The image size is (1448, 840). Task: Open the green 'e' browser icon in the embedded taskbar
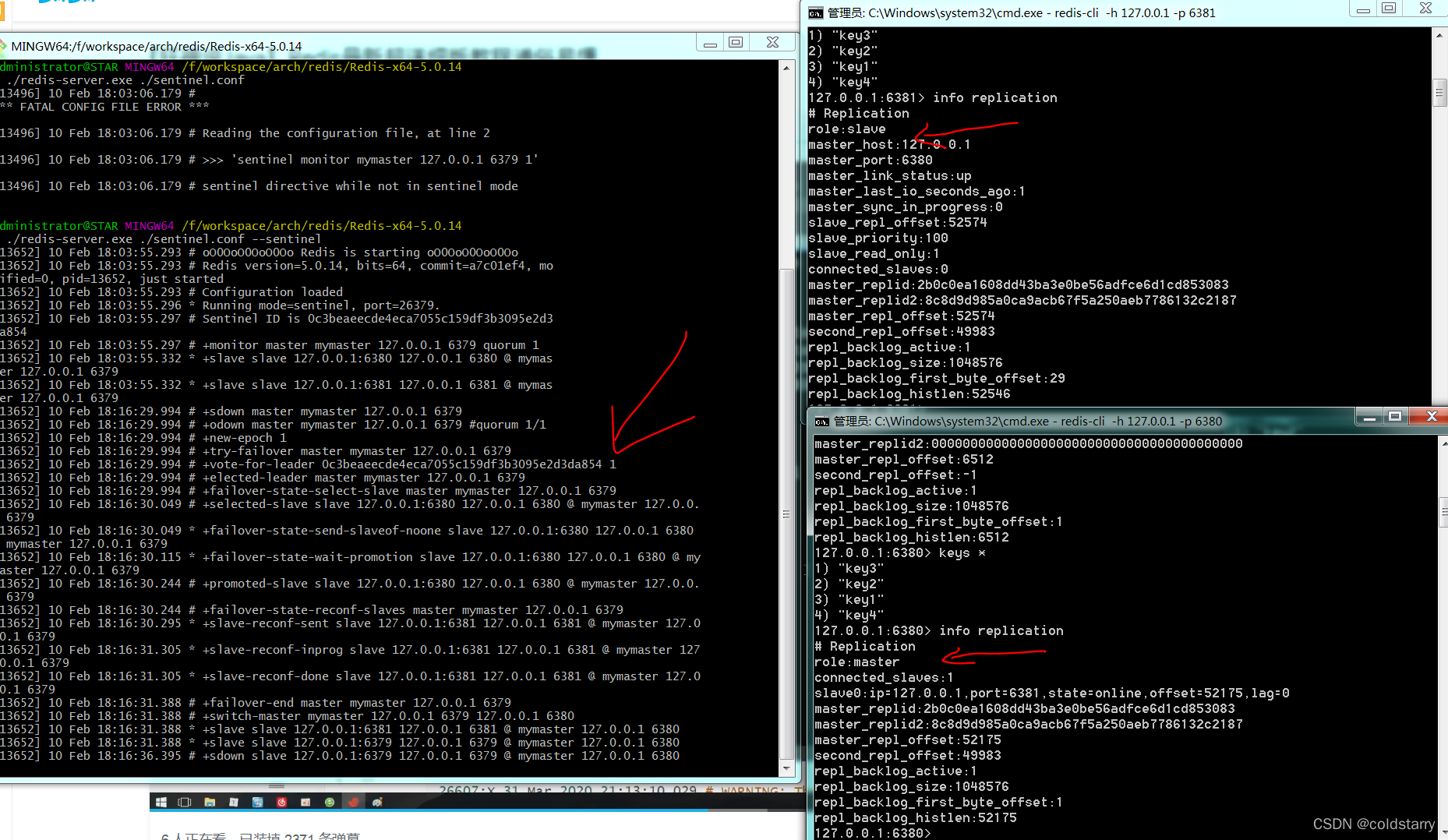(x=330, y=802)
